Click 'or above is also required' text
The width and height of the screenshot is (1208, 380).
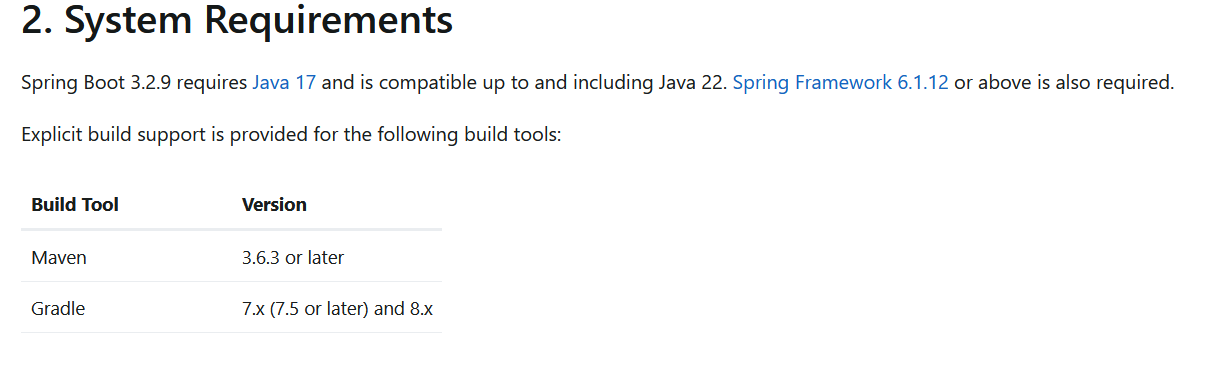point(1064,82)
